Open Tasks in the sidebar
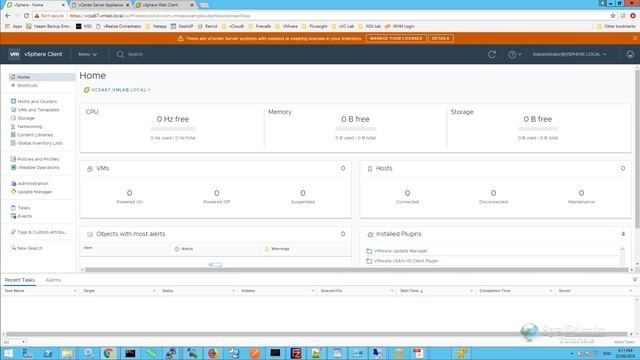Screen dimensions: 640x360 [x=24, y=208]
